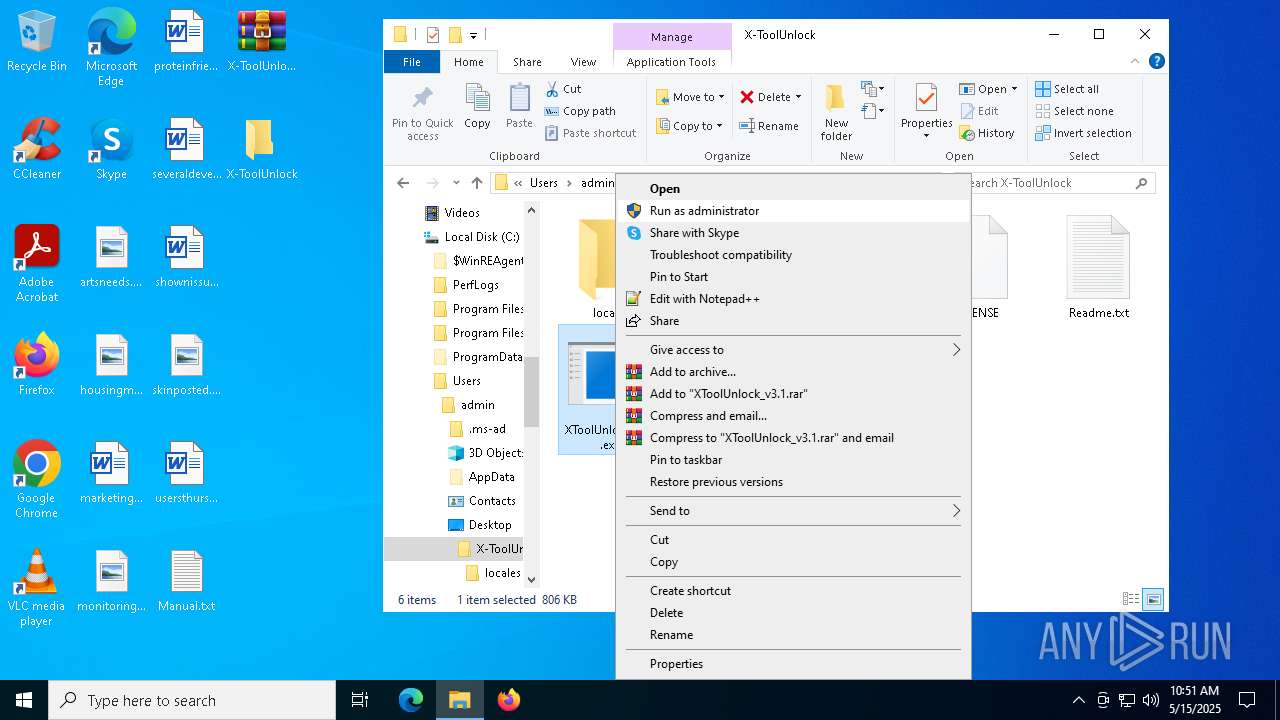The height and width of the screenshot is (720, 1280).
Task: Open recent locations dropdown arrow
Action: 456,183
